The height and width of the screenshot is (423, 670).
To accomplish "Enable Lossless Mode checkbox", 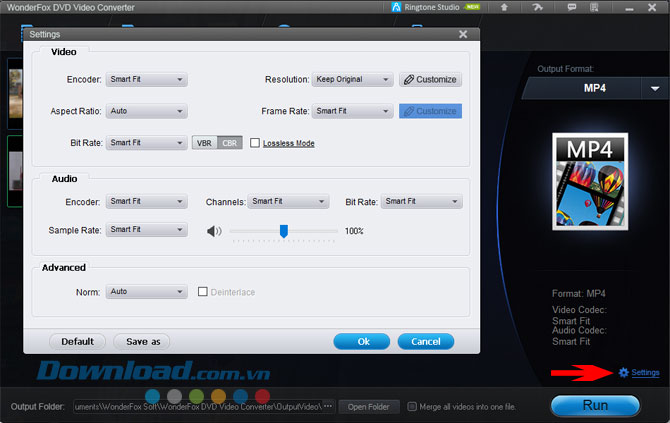I will (x=255, y=143).
